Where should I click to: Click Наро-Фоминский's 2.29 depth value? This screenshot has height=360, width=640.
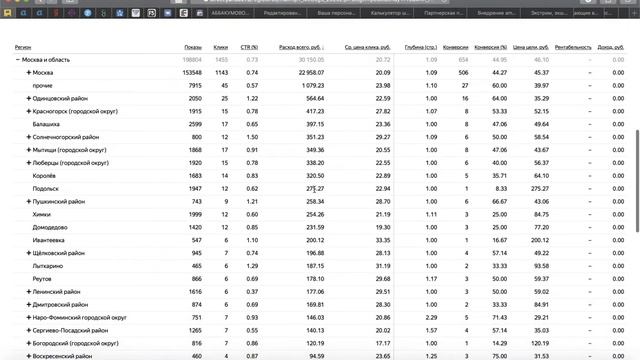pyautogui.click(x=431, y=318)
